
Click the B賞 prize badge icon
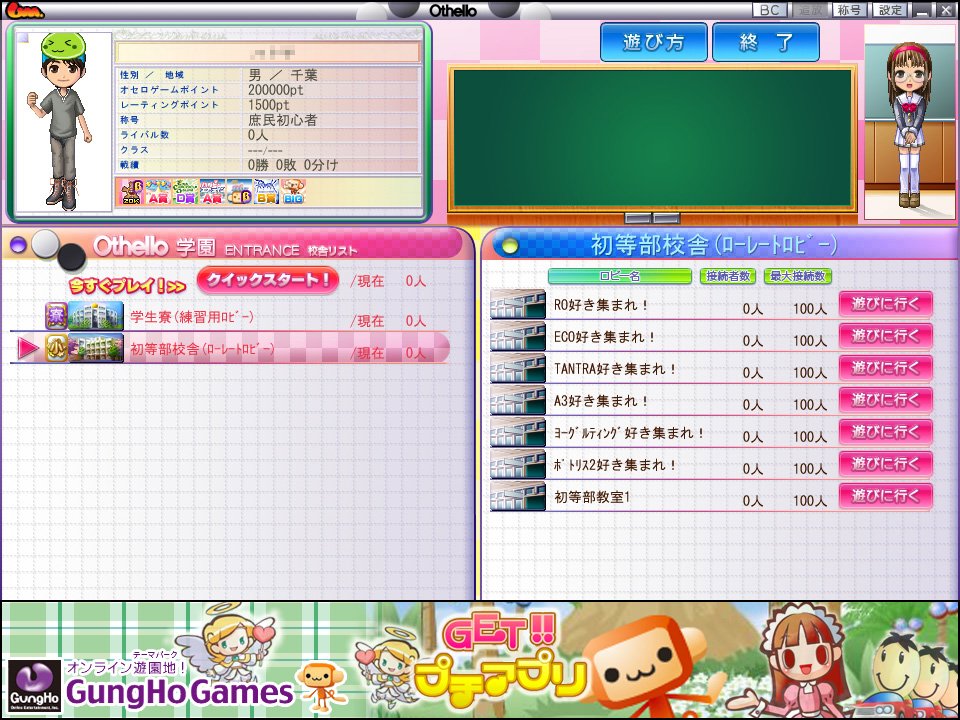coord(266,192)
